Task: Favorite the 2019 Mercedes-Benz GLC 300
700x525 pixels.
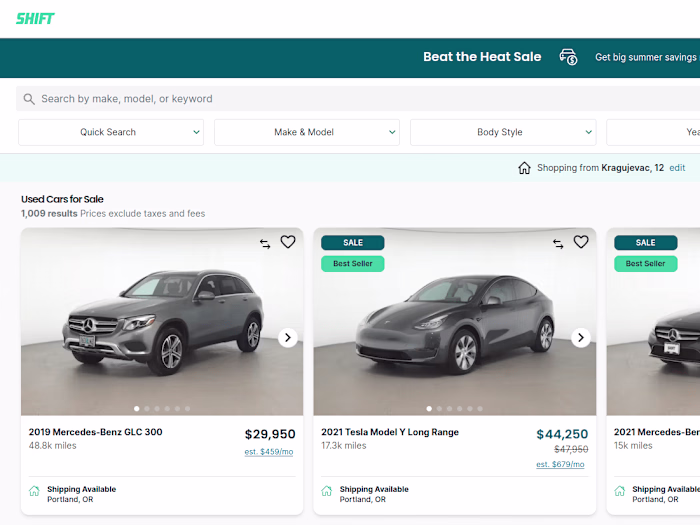Action: [288, 242]
